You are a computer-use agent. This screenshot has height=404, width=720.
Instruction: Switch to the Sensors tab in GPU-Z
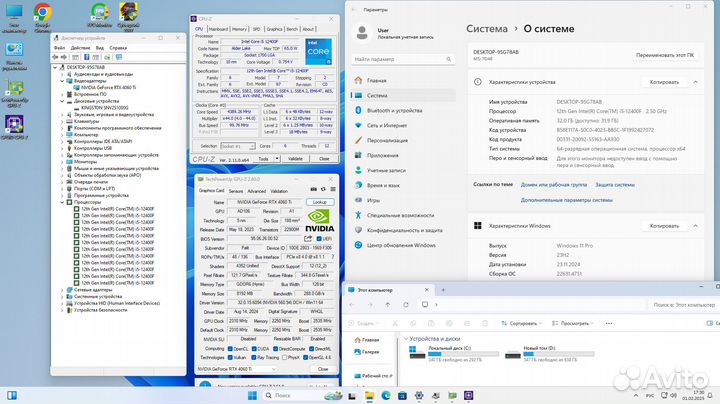(236, 191)
